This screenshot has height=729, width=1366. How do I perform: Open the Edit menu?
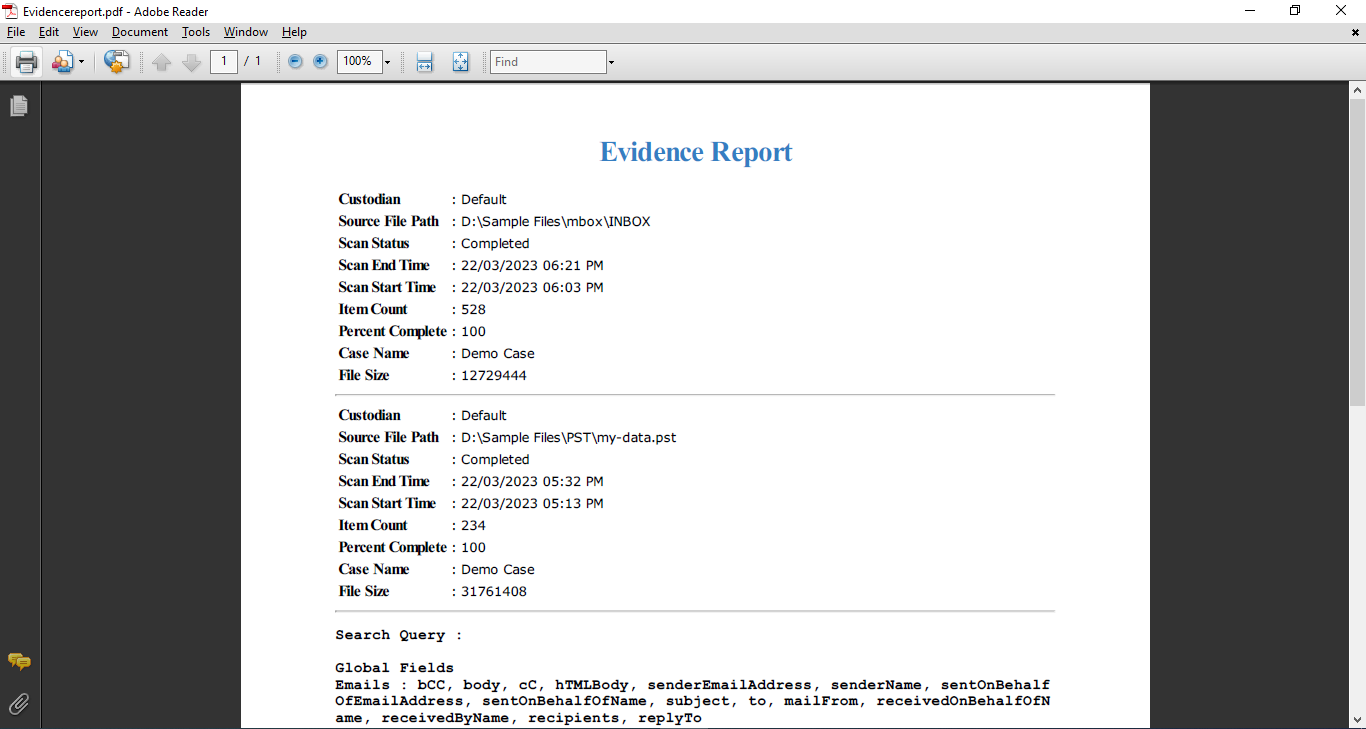point(49,32)
